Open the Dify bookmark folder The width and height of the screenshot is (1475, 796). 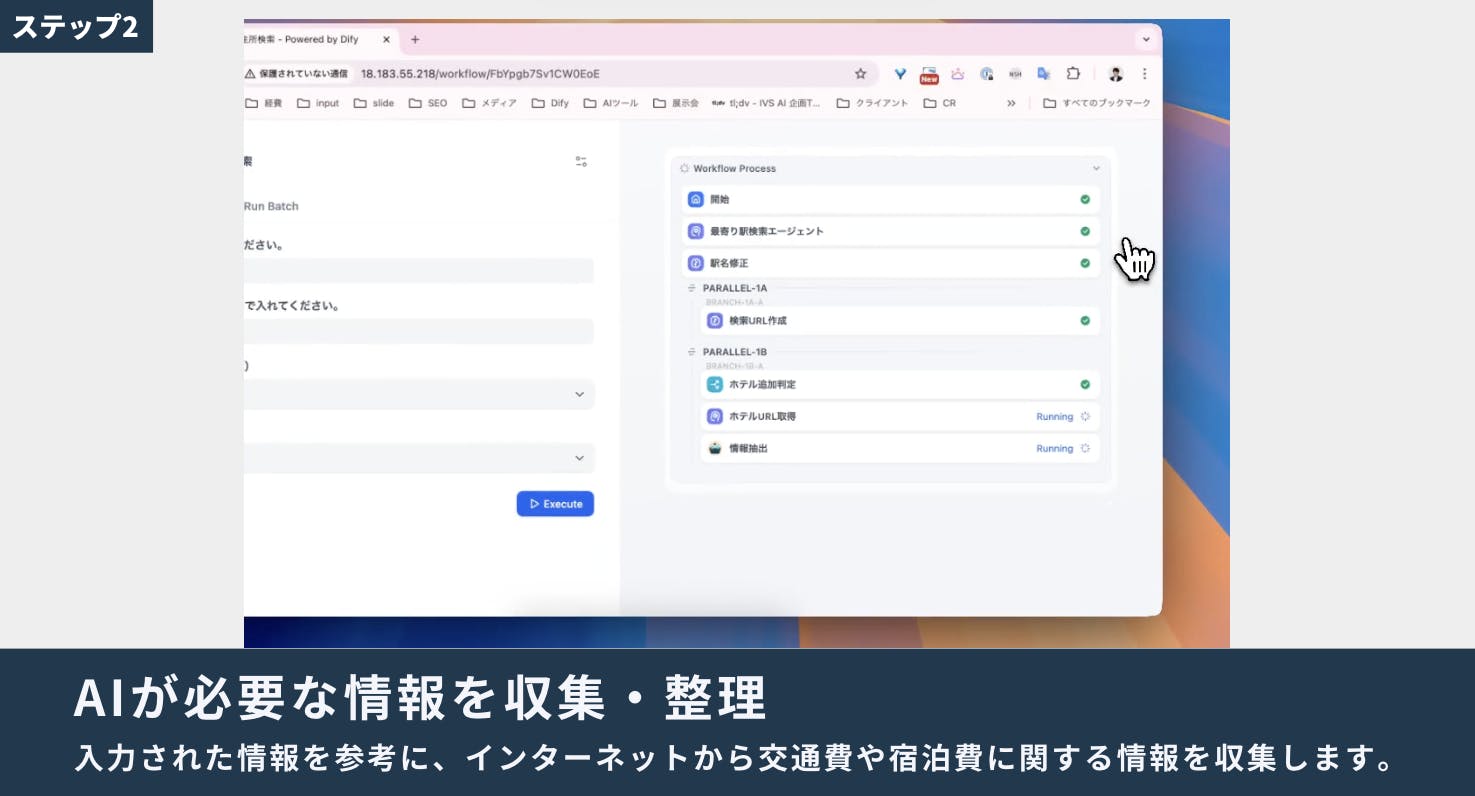click(x=550, y=103)
